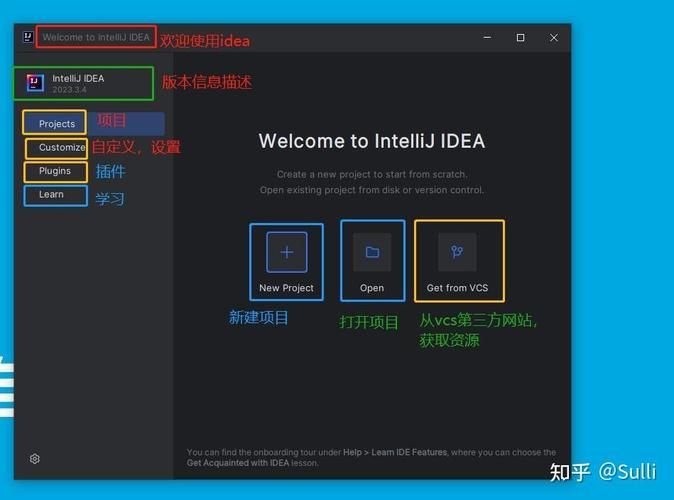
Task: Click 'Open existing project from disk or version control.'
Action: pyautogui.click(x=372, y=190)
